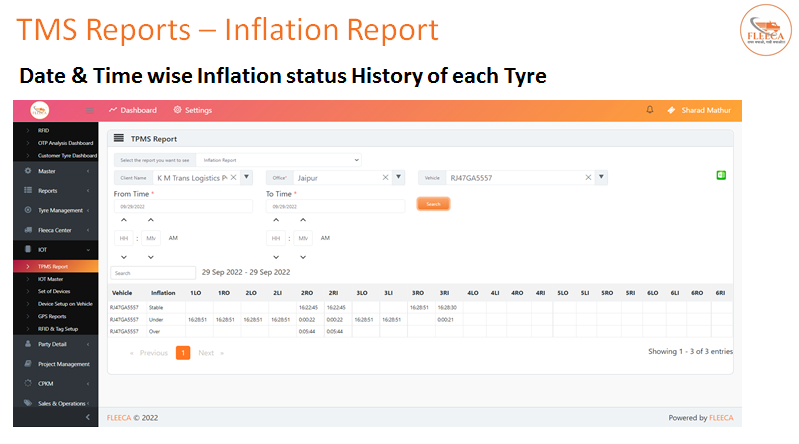Decrease To Time minute down arrow

303,257
